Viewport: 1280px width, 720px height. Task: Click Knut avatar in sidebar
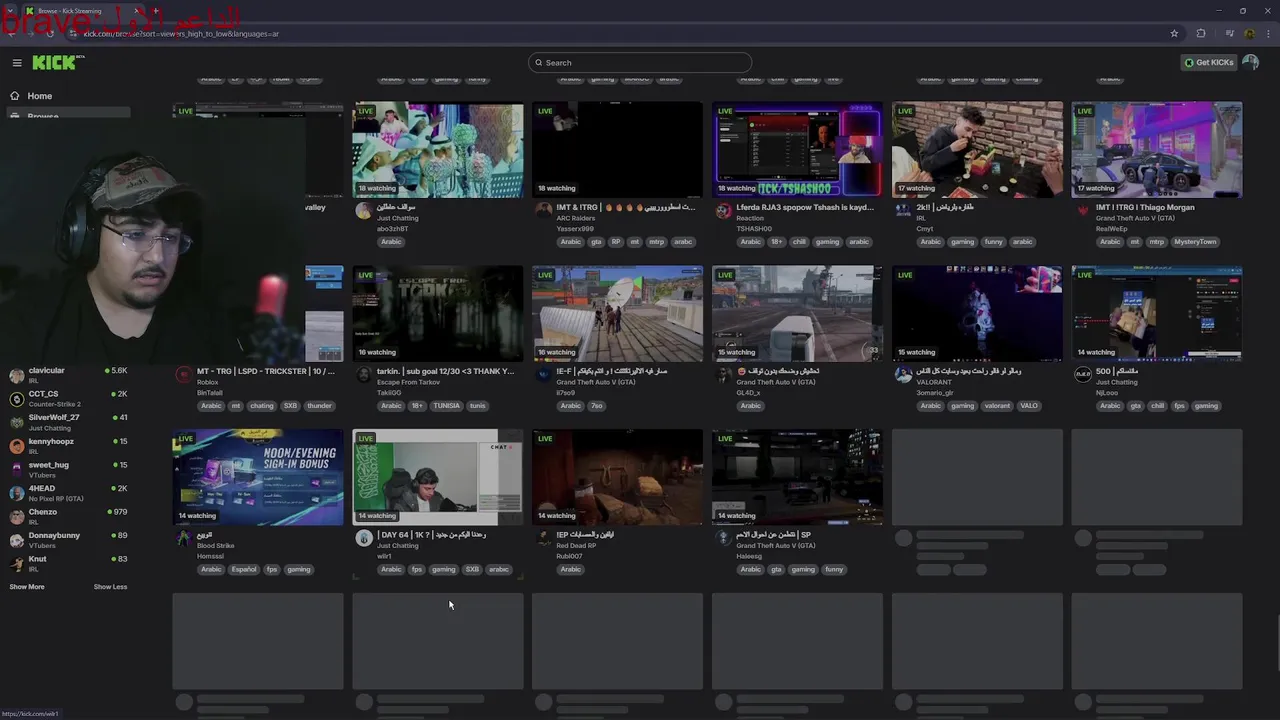pos(16,563)
